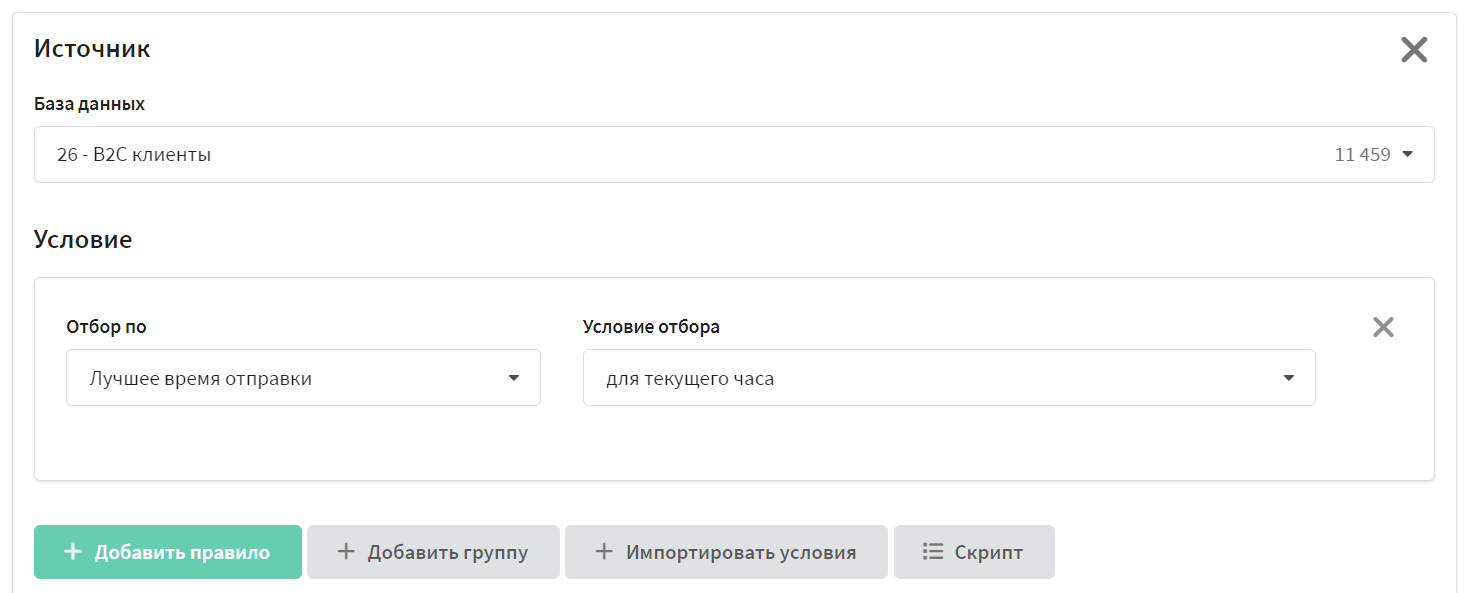Image resolution: width=1469 pixels, height=593 pixels.
Task: Select the 26 - B2C клиенты database field
Action: point(734,155)
